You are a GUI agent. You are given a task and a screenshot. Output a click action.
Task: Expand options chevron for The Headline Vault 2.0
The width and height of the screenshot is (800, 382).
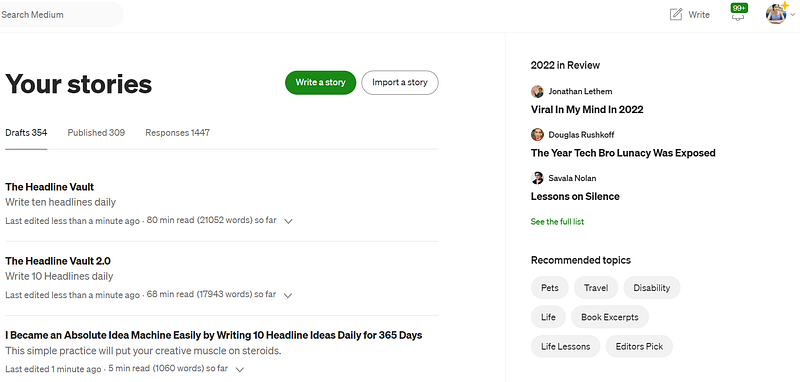tap(288, 295)
